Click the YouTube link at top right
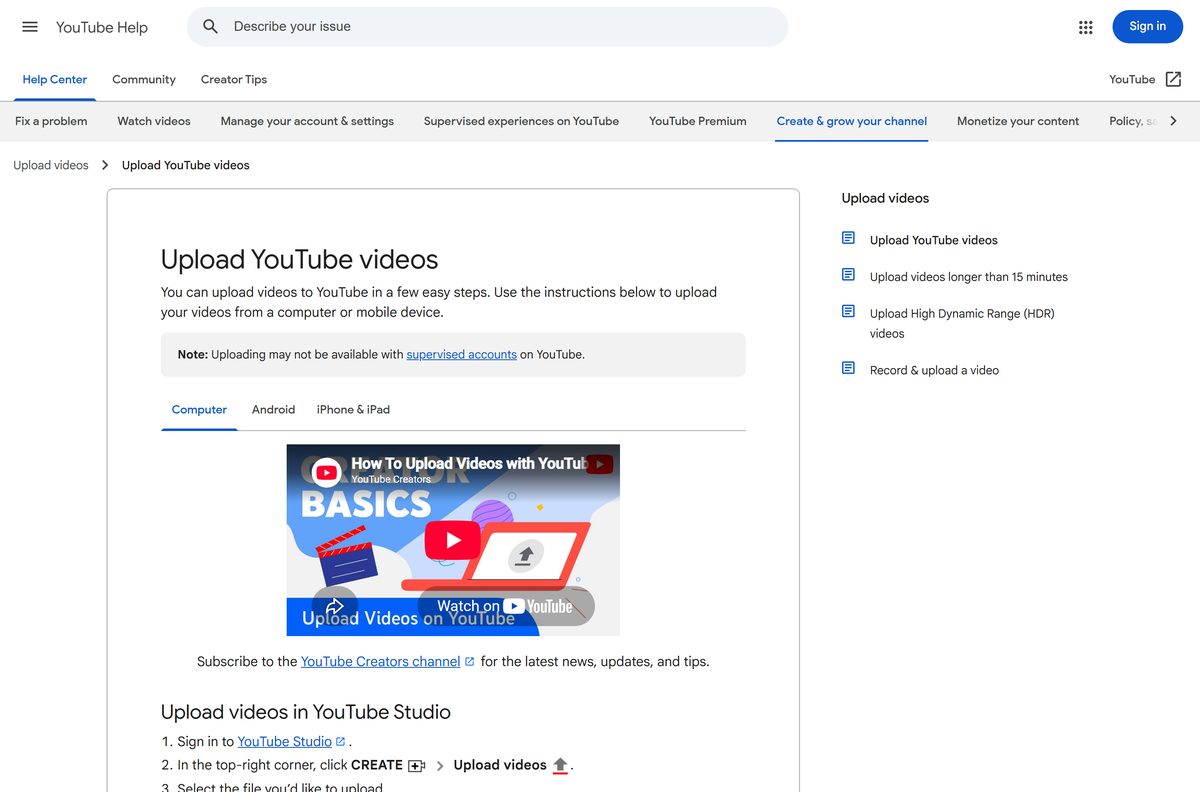The image size is (1200, 792). point(1132,79)
